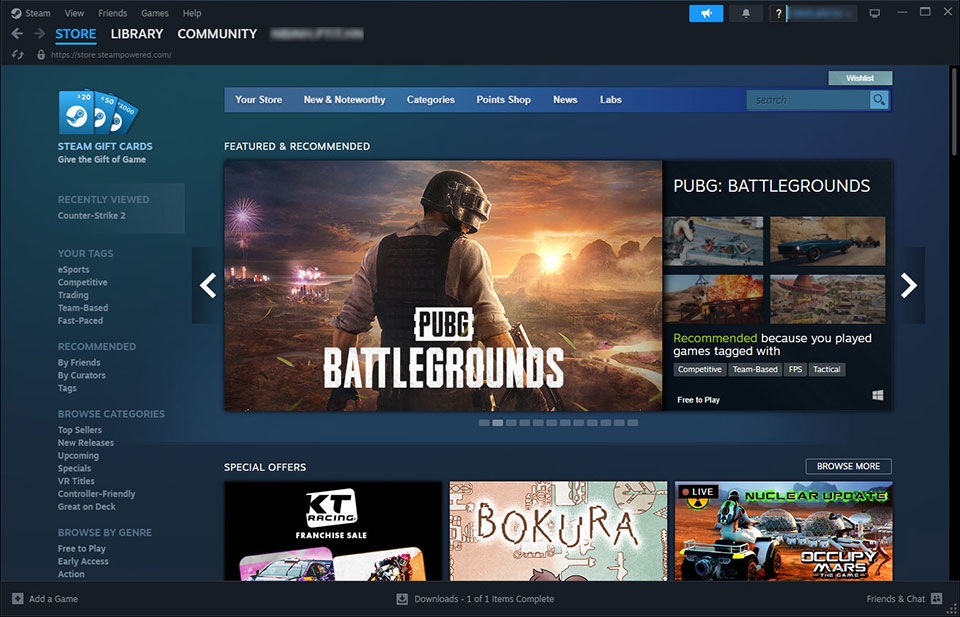Browse Top Sellers category
The image size is (960, 617).
tap(80, 430)
